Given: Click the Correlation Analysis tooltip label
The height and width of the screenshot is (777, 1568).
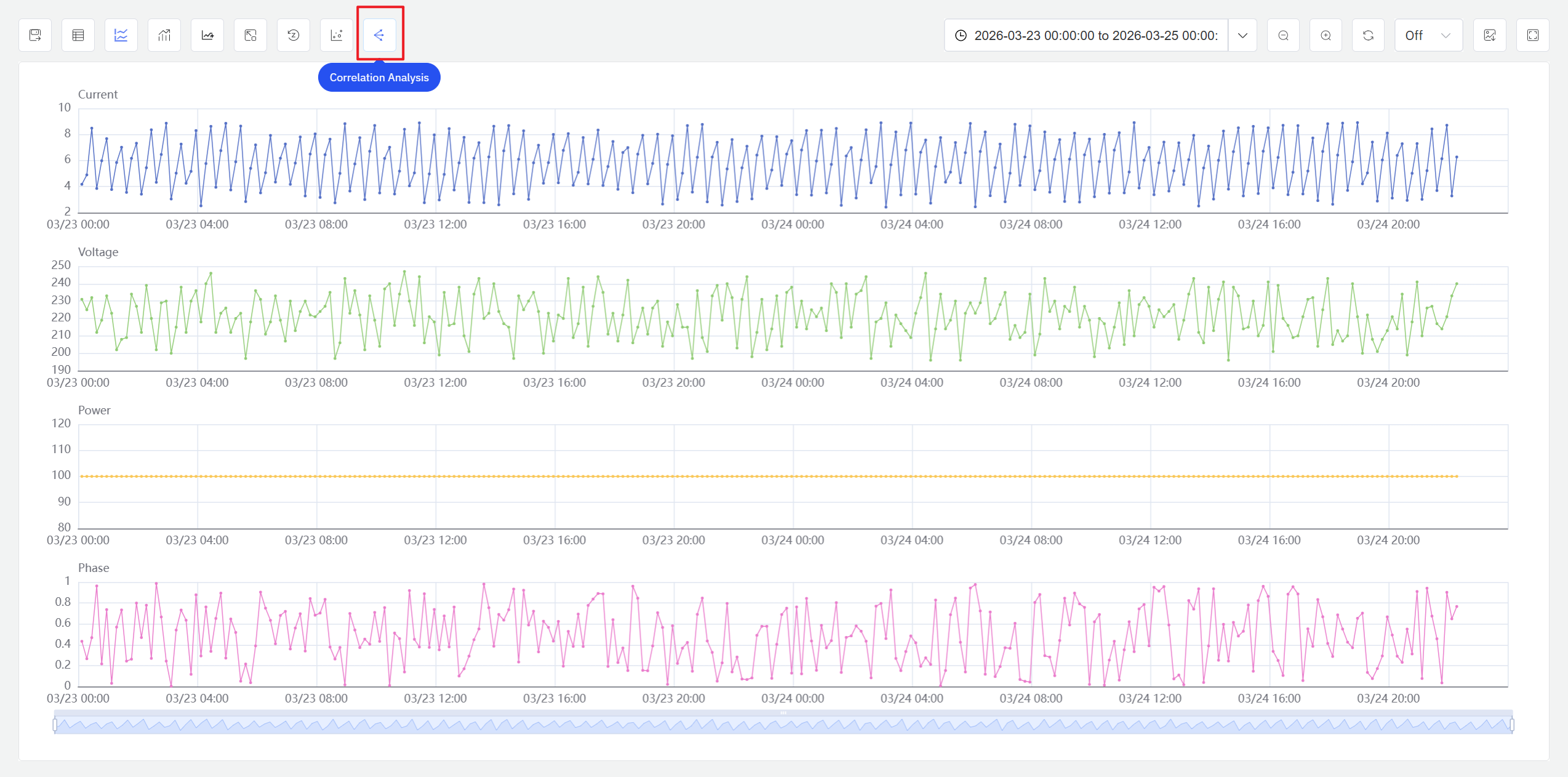Looking at the screenshot, I should tap(379, 77).
